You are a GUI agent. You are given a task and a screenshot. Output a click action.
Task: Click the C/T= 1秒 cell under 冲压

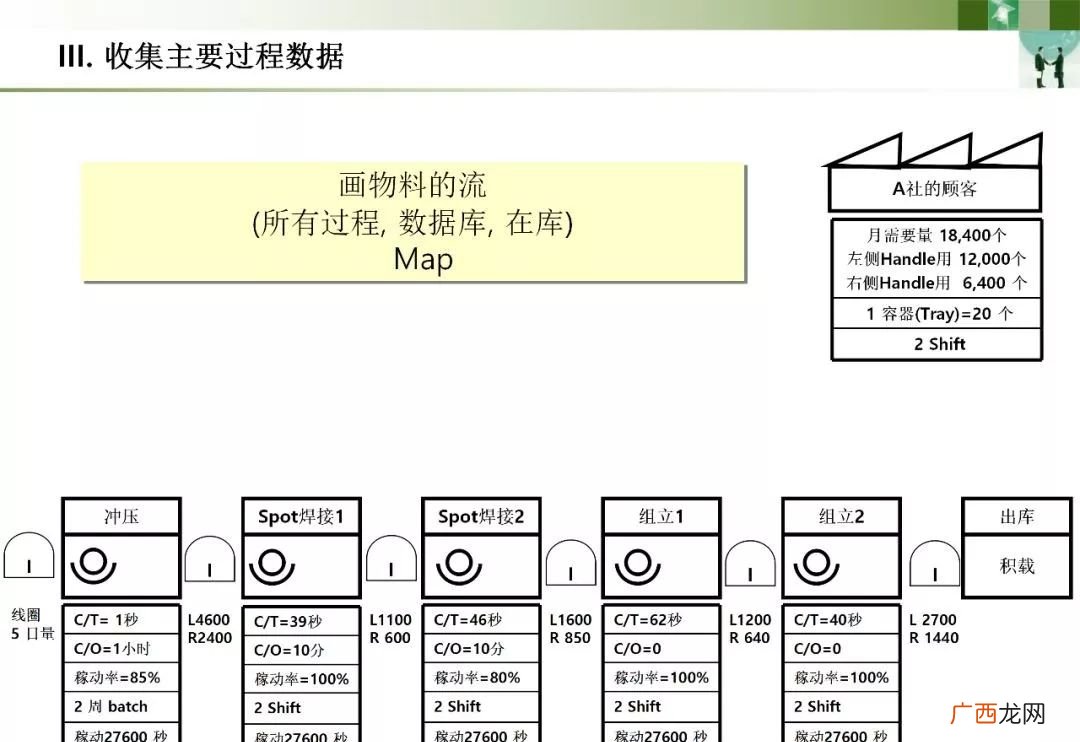point(121,619)
